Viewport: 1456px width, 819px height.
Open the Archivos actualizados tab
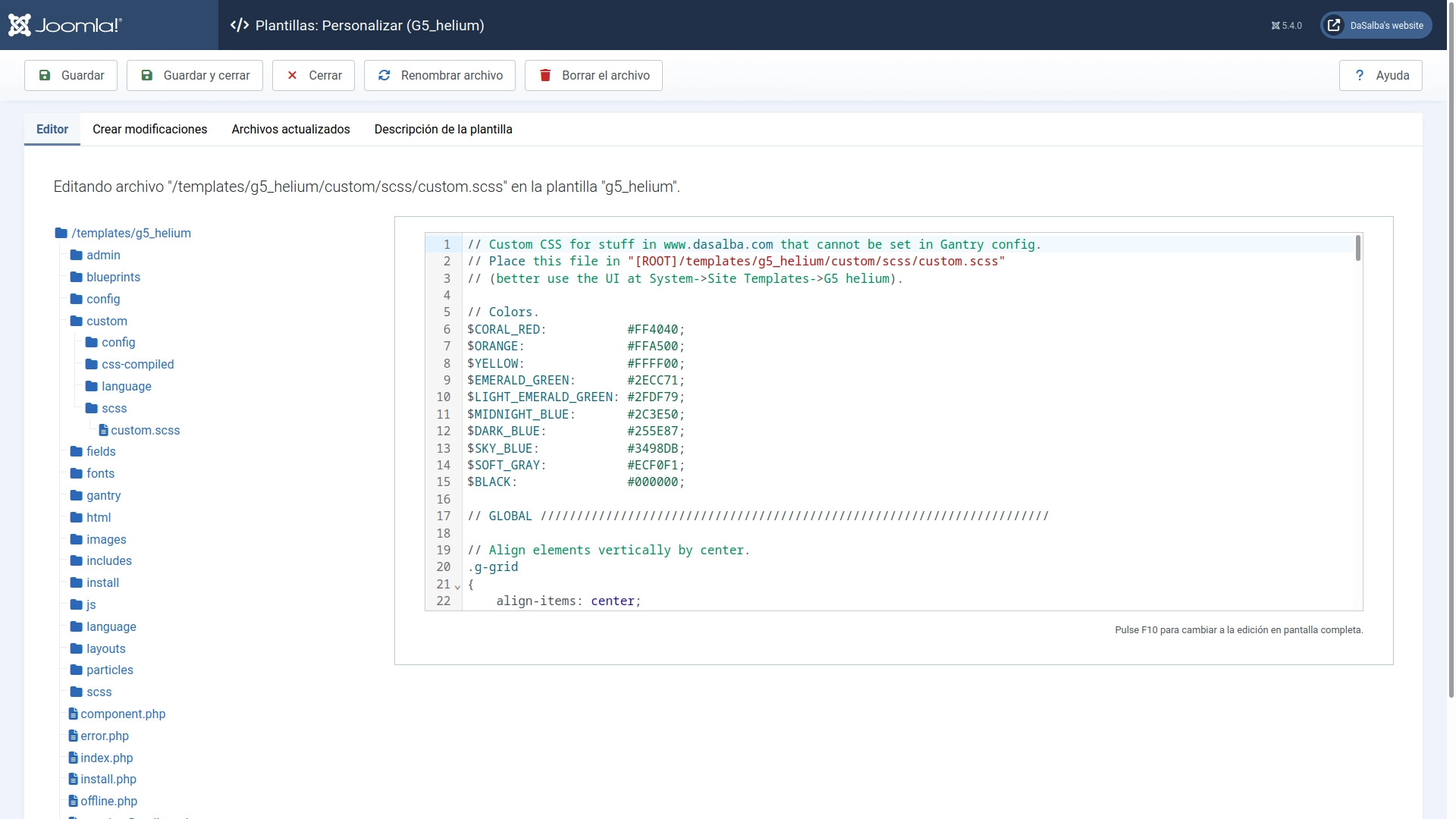[x=290, y=129]
